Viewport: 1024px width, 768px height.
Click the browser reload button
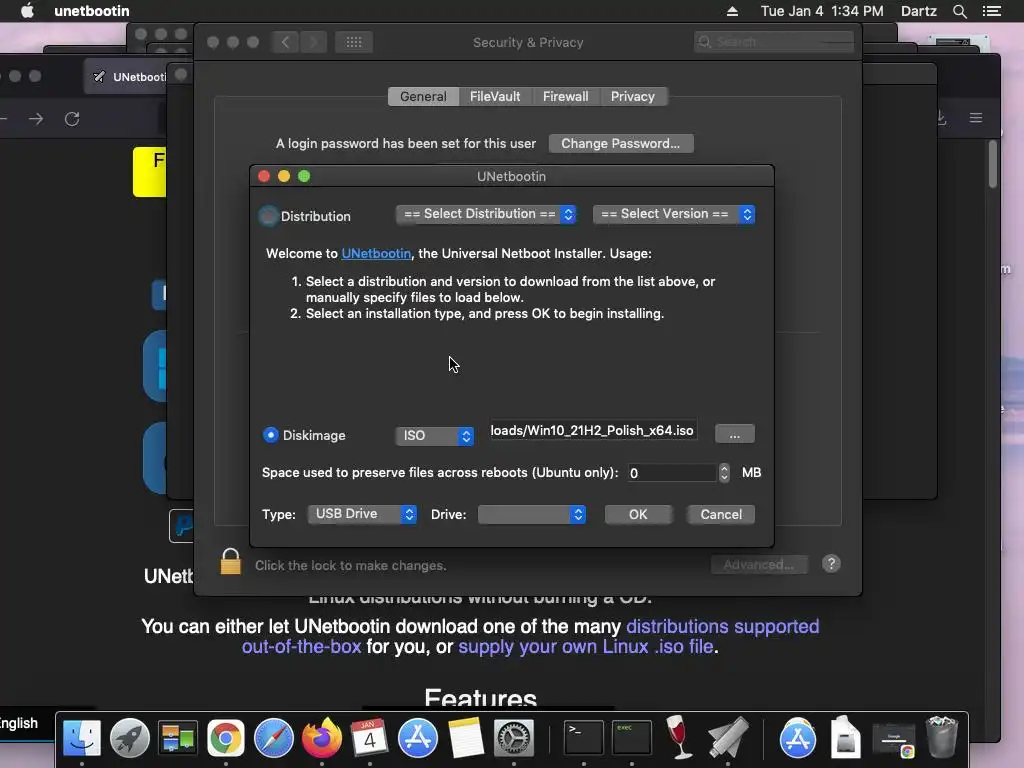click(x=72, y=119)
